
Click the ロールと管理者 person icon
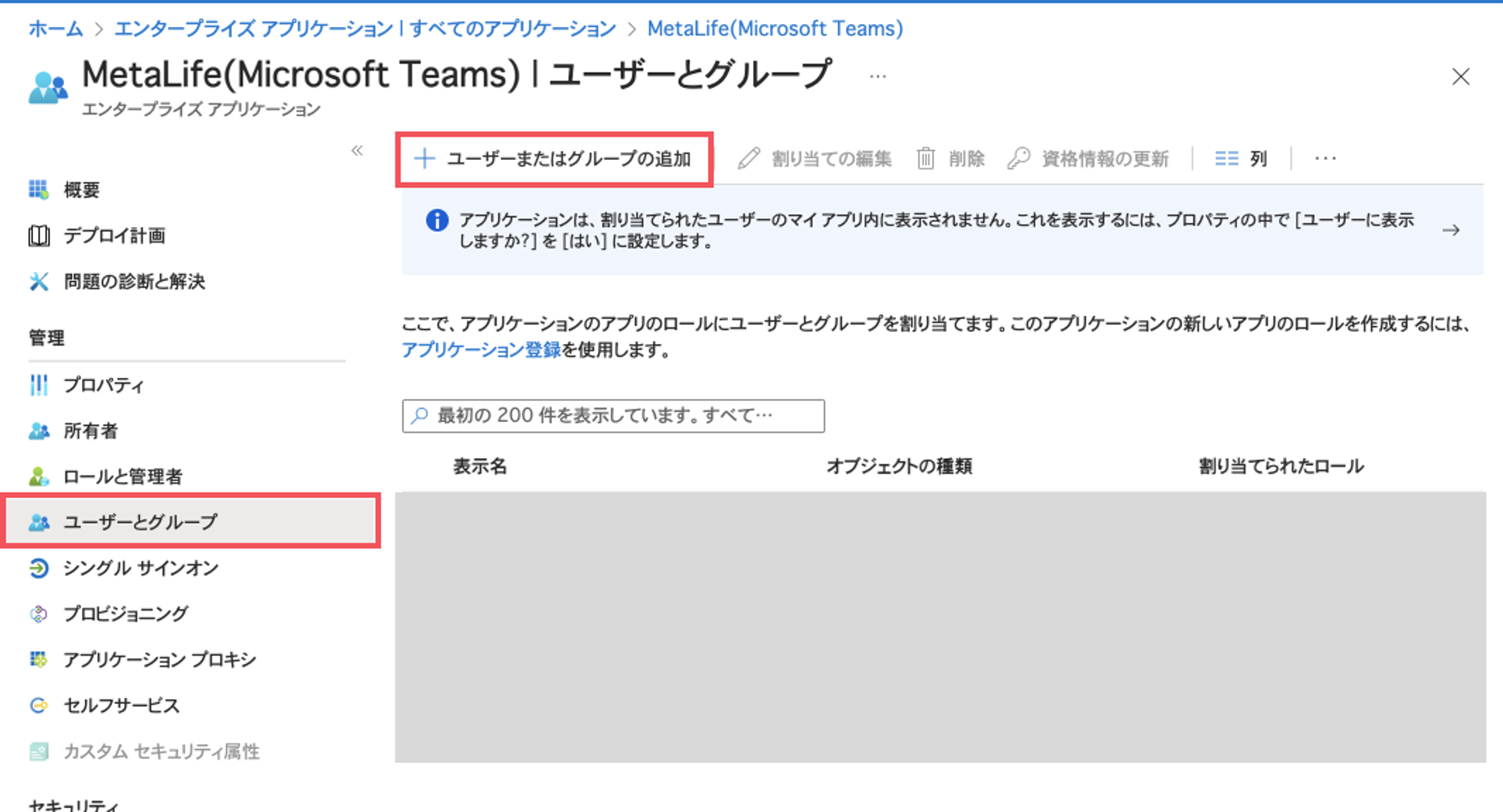click(39, 477)
